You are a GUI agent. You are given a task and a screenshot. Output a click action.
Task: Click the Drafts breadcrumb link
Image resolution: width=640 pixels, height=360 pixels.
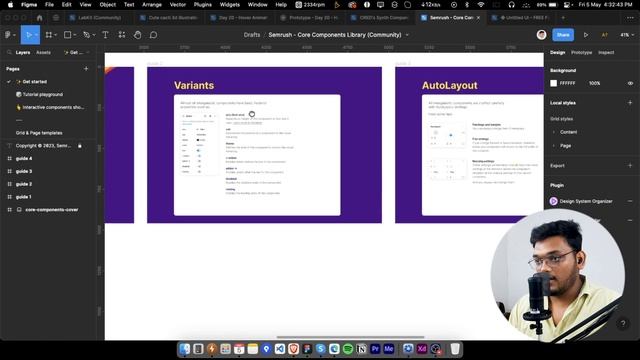[x=252, y=35]
